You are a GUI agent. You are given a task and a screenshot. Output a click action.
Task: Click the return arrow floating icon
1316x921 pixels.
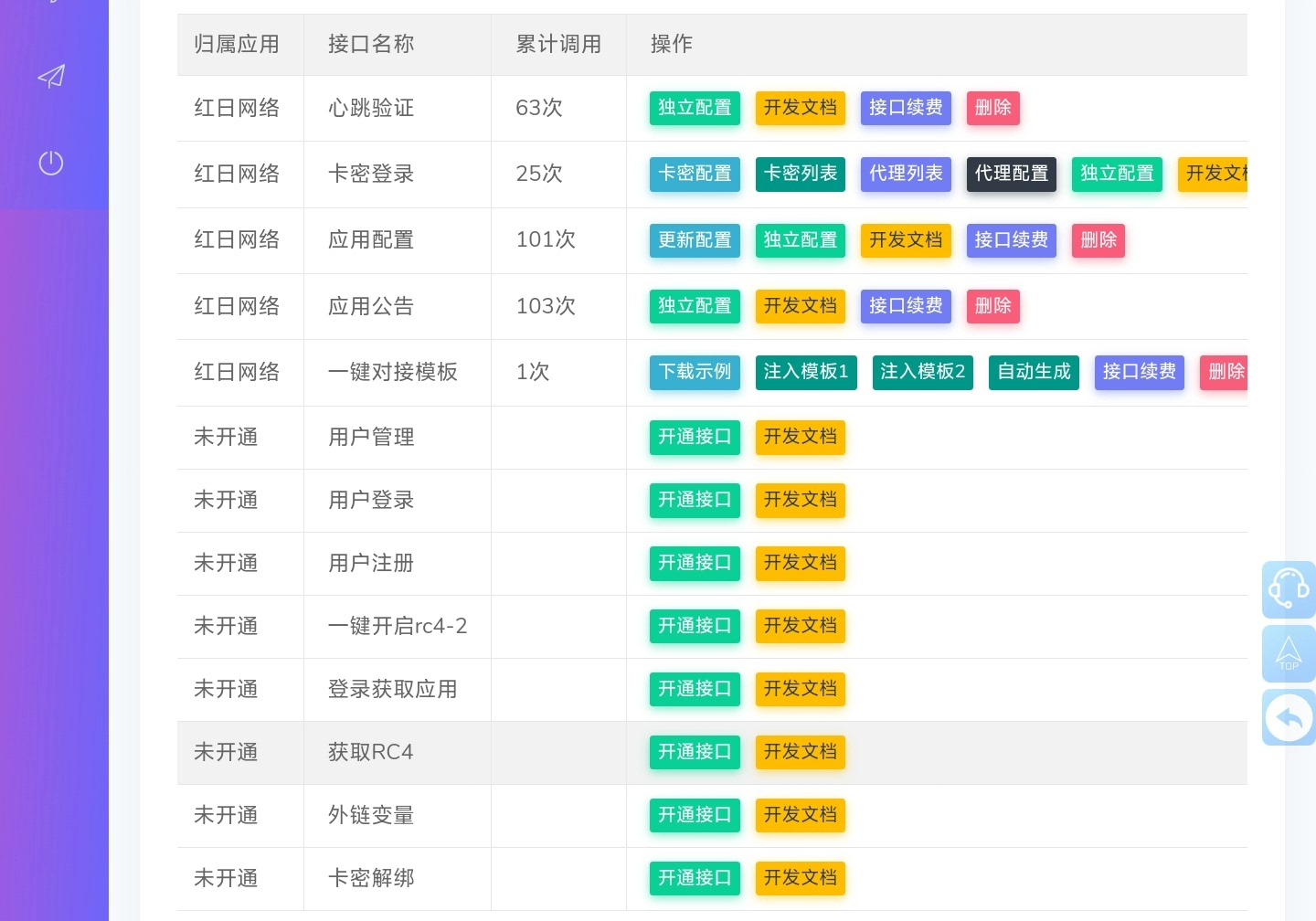pyautogui.click(x=1289, y=718)
